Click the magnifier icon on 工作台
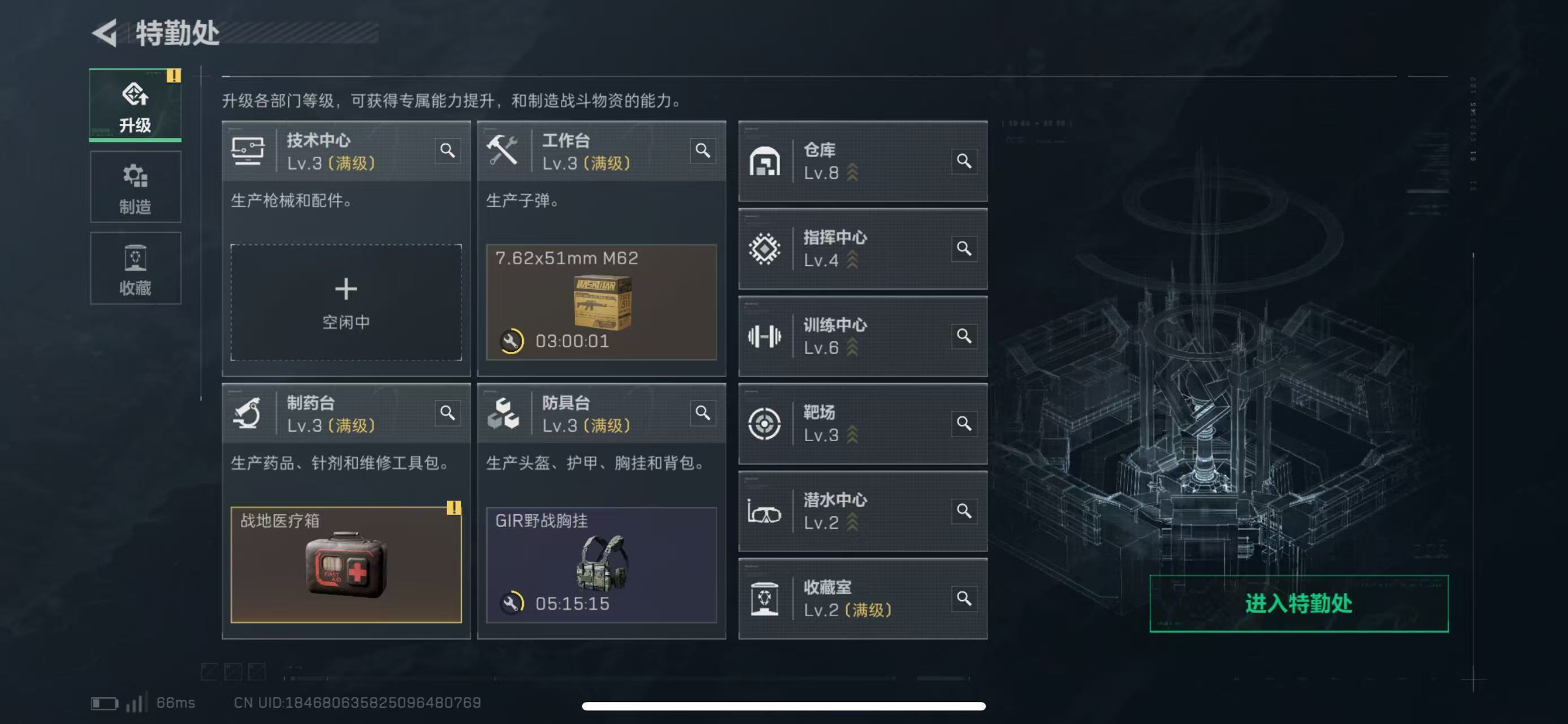1568x724 pixels. coord(703,150)
